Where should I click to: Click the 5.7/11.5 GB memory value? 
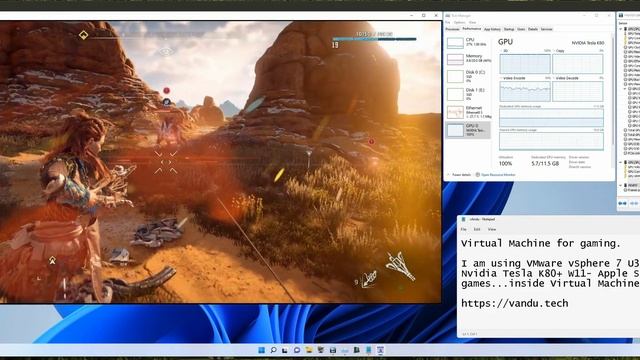545,164
